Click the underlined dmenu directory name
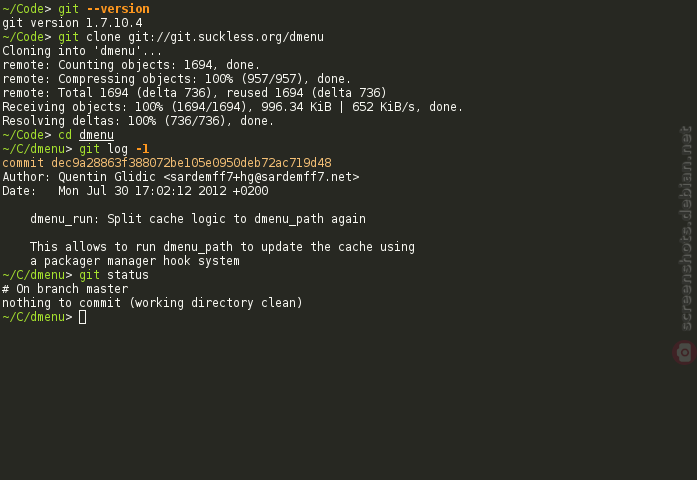Screen dimensions: 697x480 pos(96,135)
